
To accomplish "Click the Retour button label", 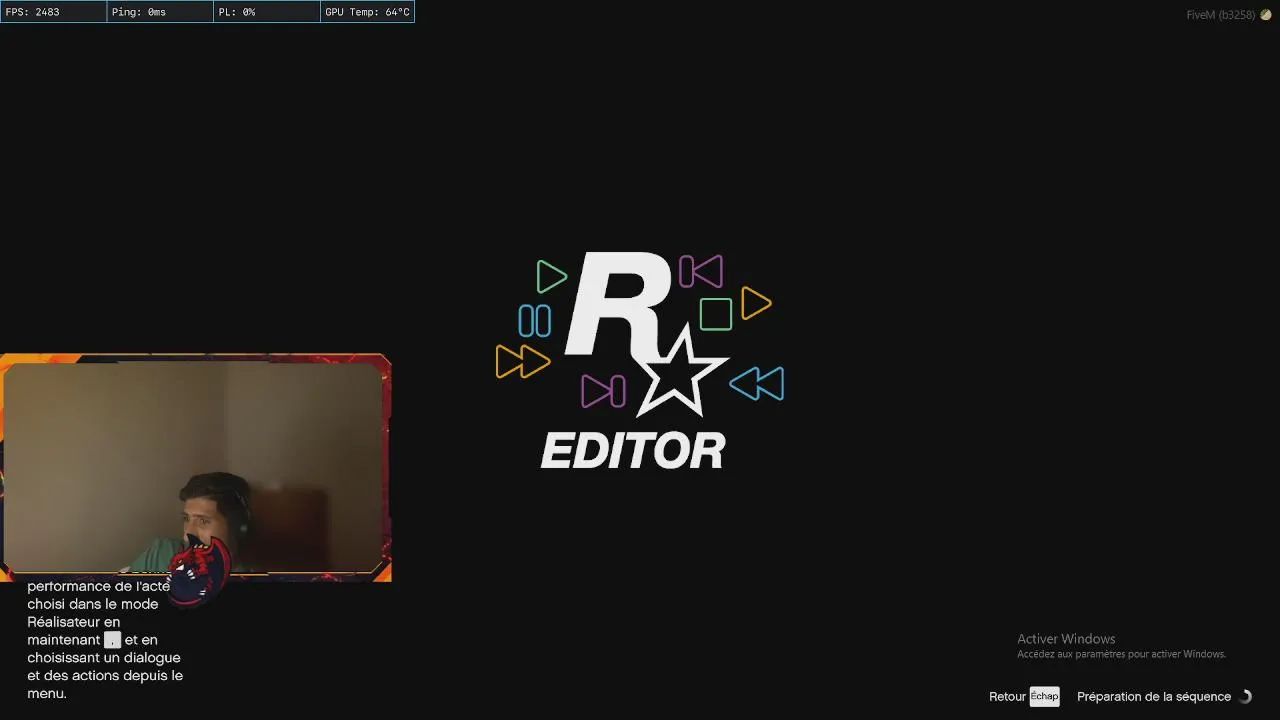I will click(1007, 697).
